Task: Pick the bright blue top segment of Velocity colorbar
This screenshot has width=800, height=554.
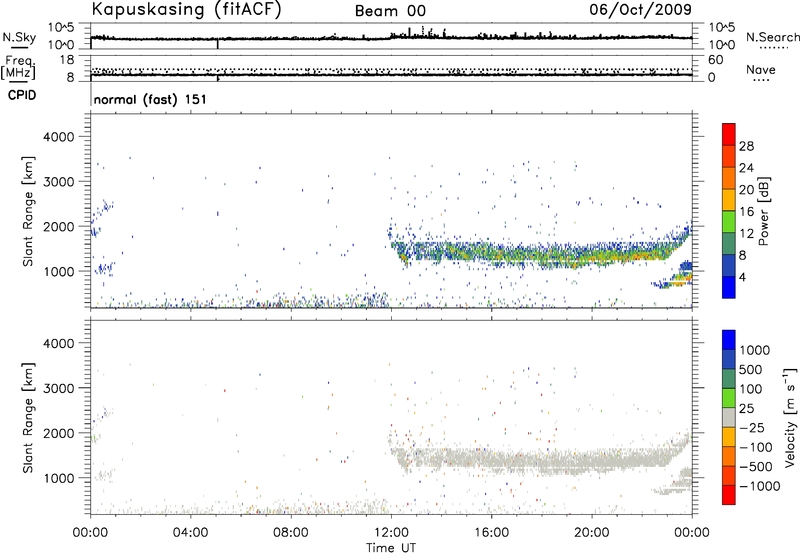Action: (729, 340)
